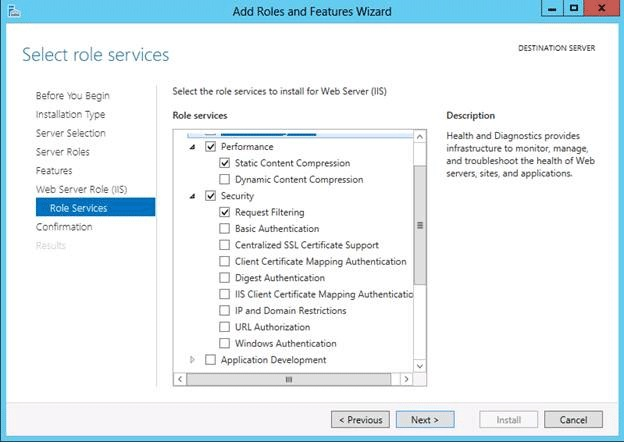Tick the Windows Authentication checkbox
Image resolution: width=624 pixels, height=444 pixels.
click(x=224, y=343)
